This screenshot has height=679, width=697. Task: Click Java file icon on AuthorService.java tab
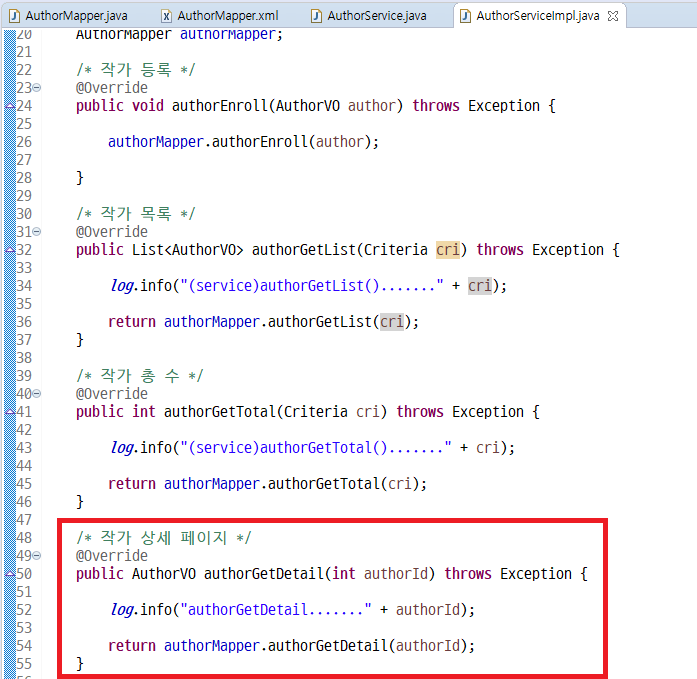point(316,16)
